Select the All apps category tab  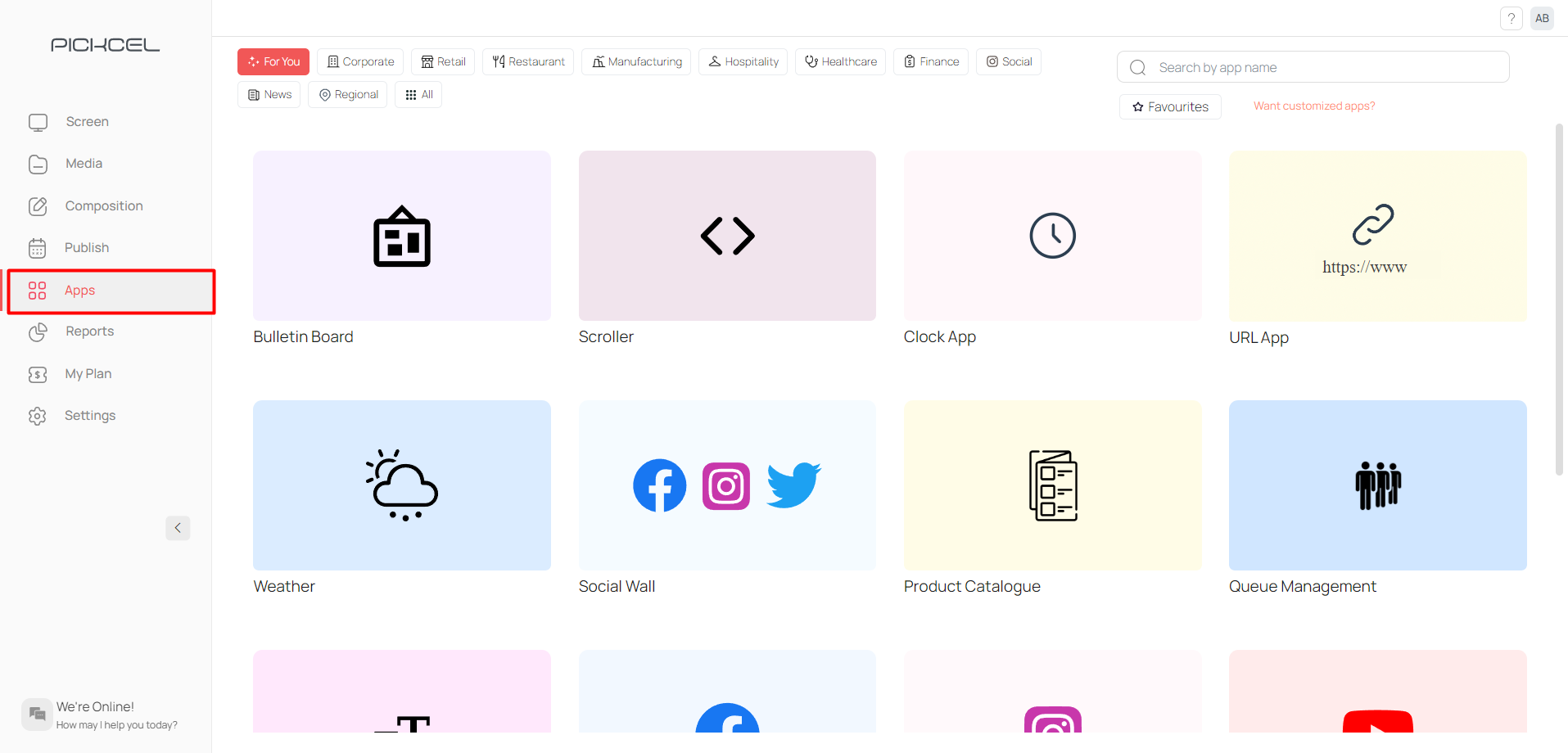click(418, 94)
